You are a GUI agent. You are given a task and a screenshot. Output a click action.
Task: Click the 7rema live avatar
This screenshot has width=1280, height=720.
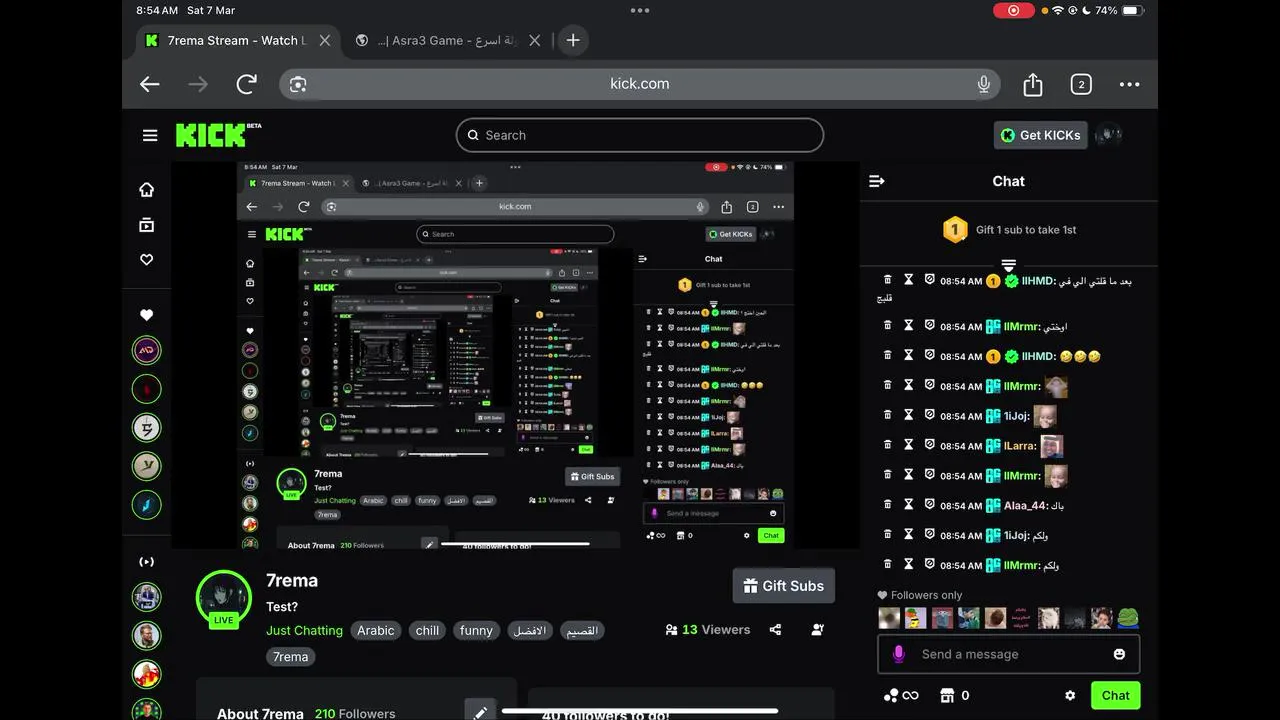click(x=223, y=598)
